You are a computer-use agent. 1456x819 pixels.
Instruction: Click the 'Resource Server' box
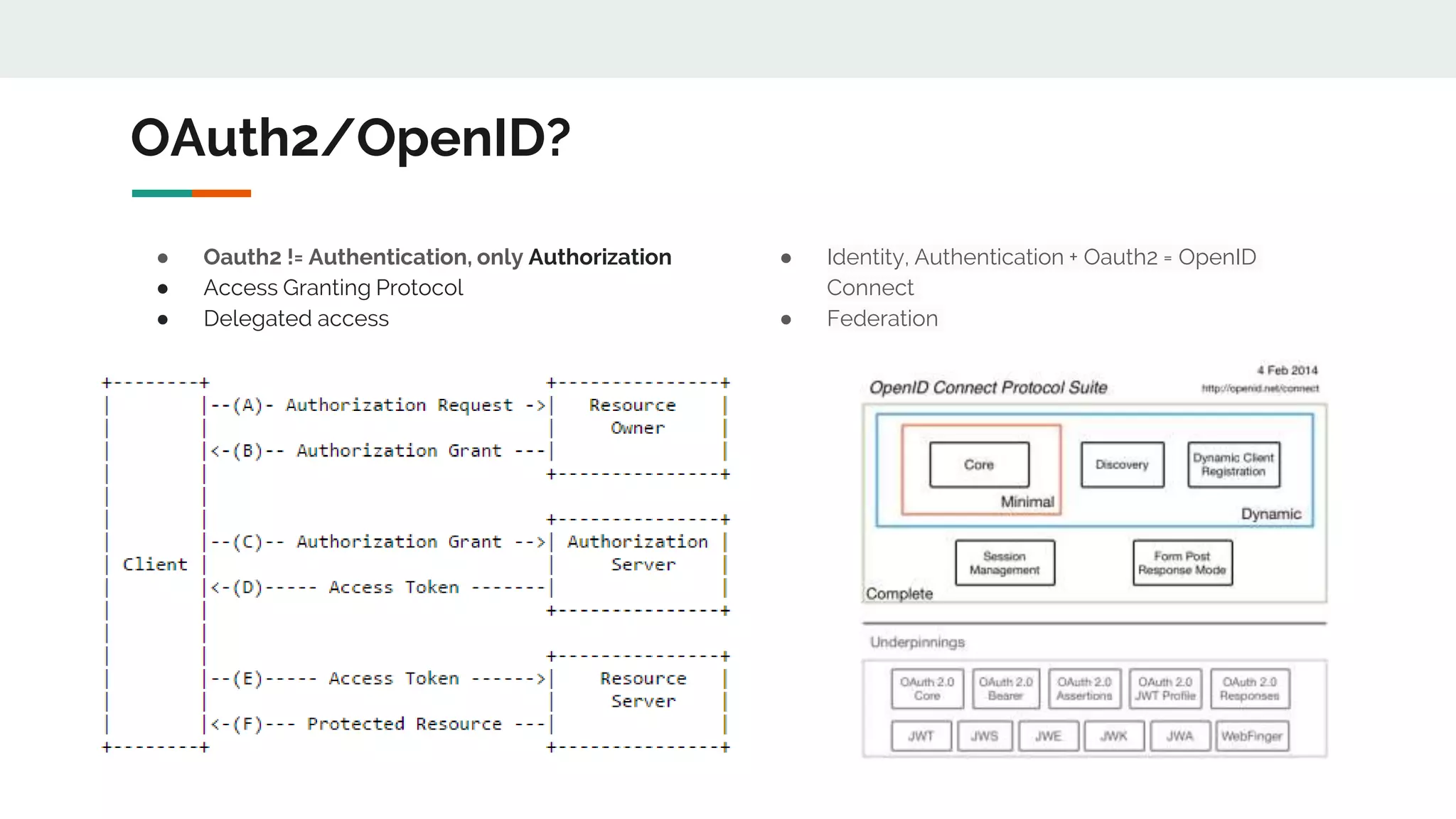point(638,701)
